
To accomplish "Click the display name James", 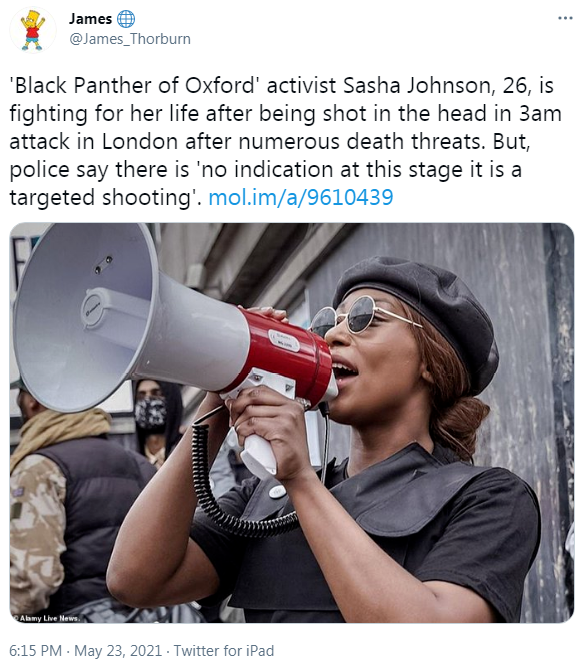I will [x=91, y=19].
